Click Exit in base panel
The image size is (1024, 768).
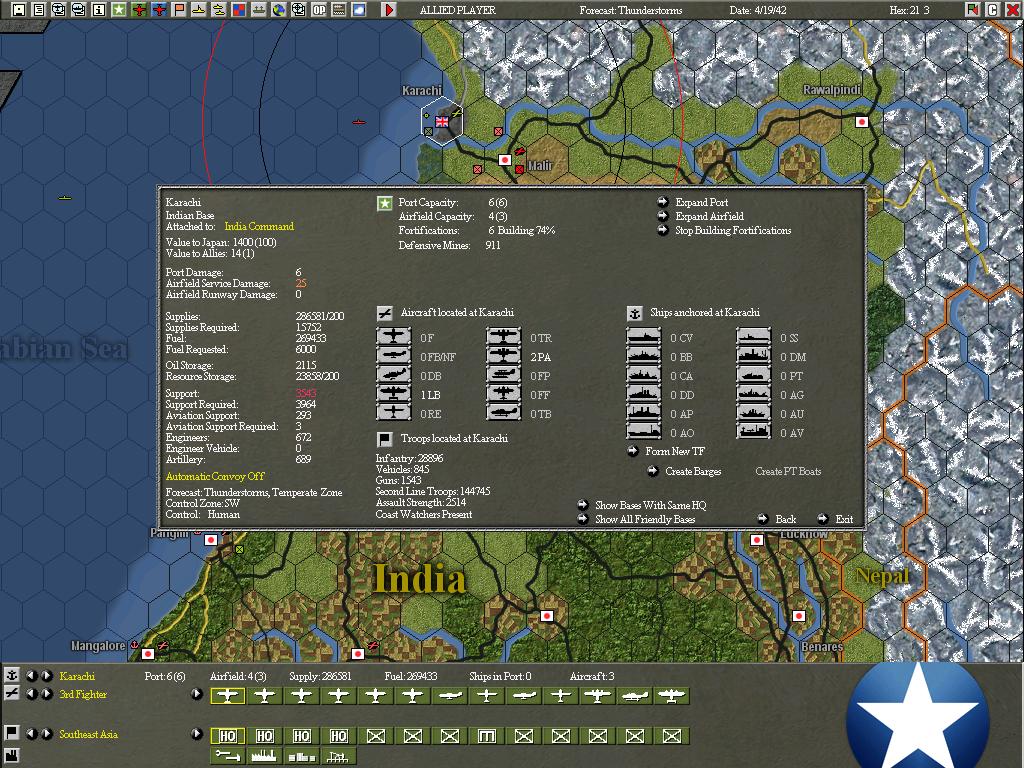(844, 519)
